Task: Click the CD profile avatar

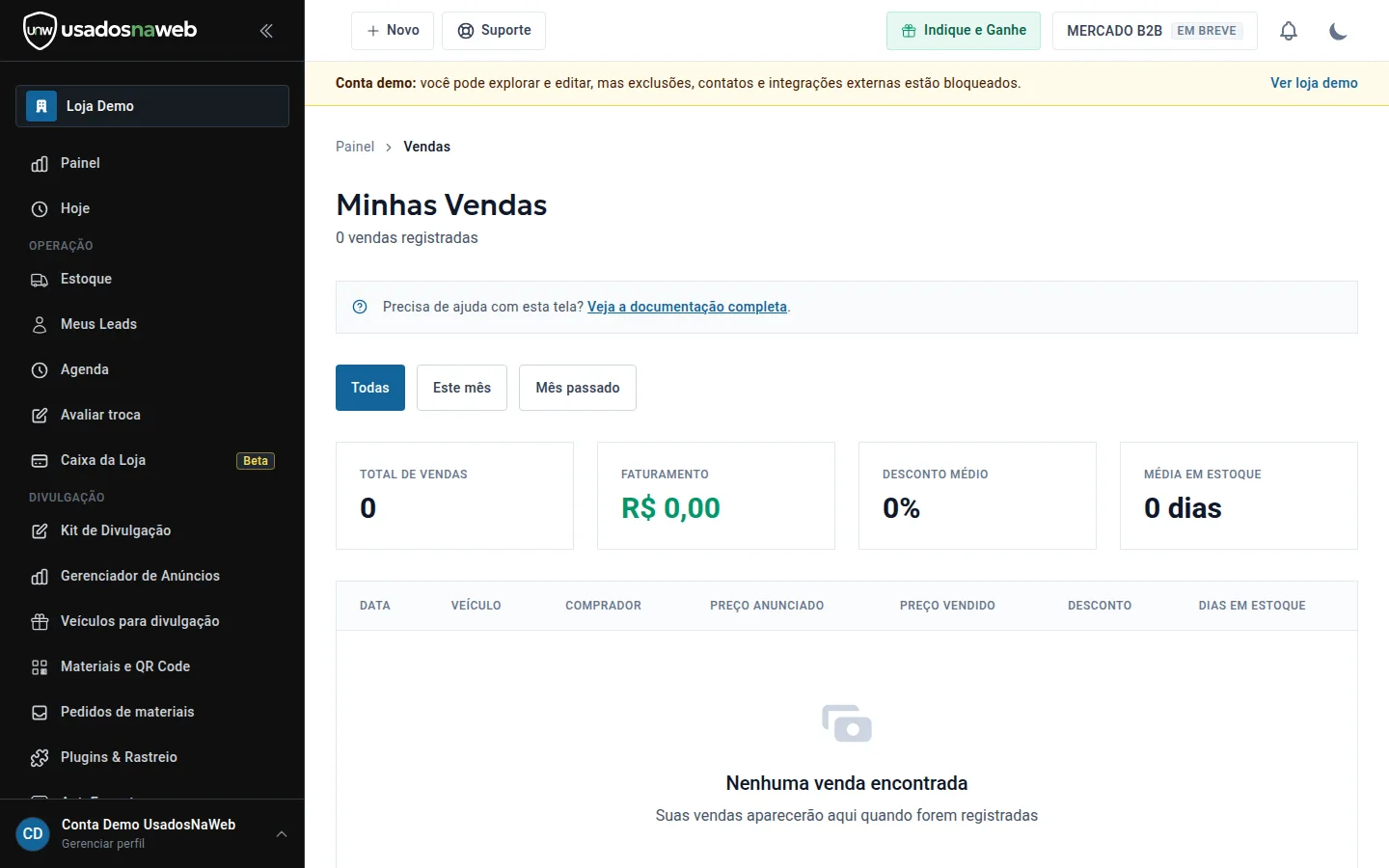Action: [33, 834]
